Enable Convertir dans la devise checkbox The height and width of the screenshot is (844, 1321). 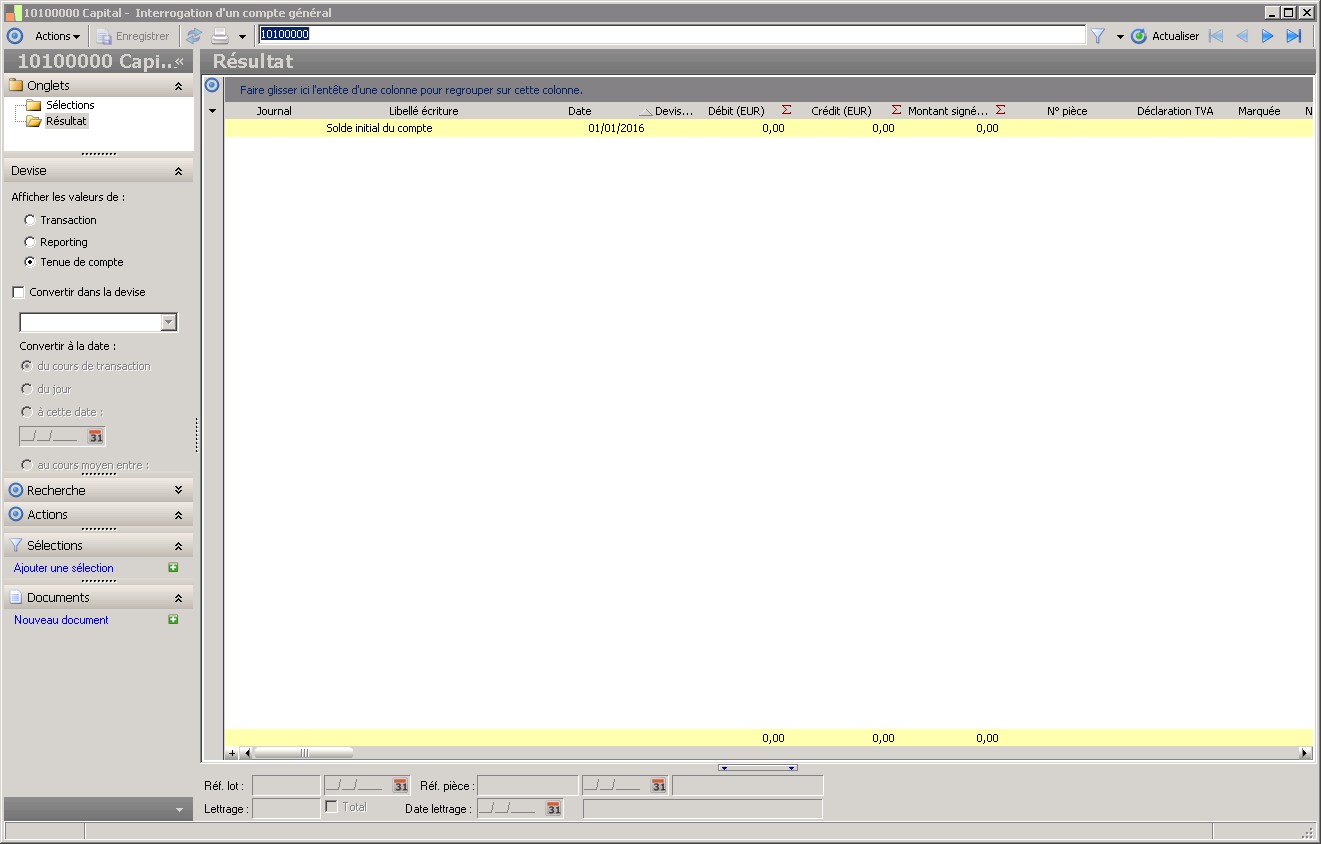coord(18,292)
